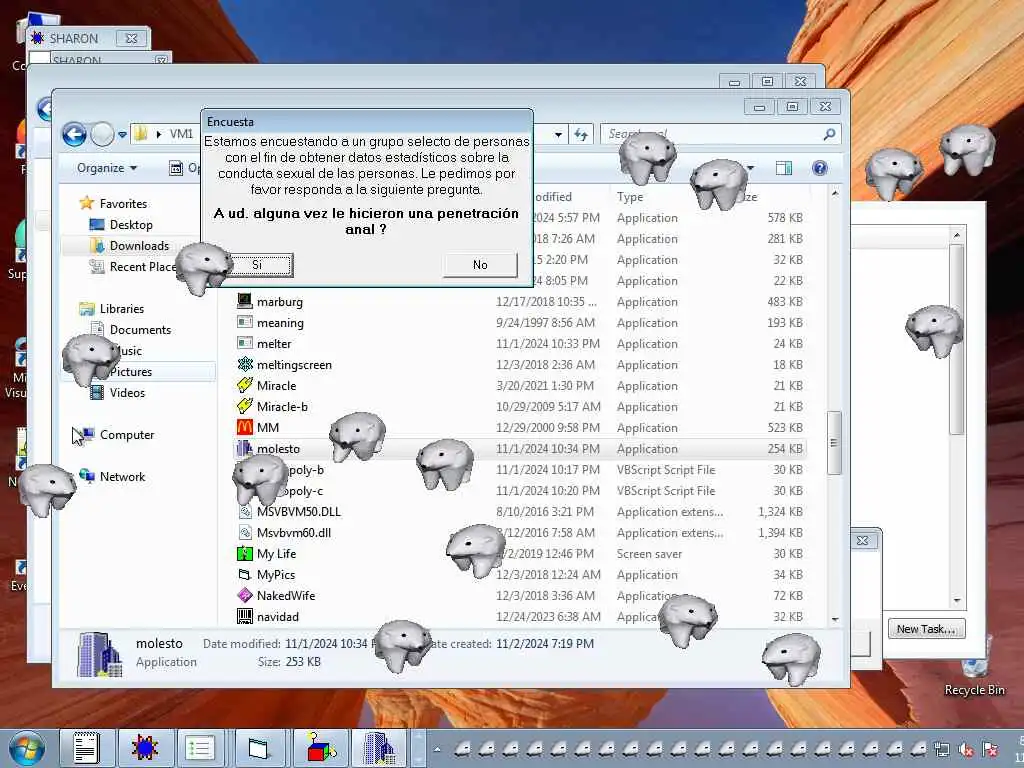Sort by the Type column header

[630, 197]
